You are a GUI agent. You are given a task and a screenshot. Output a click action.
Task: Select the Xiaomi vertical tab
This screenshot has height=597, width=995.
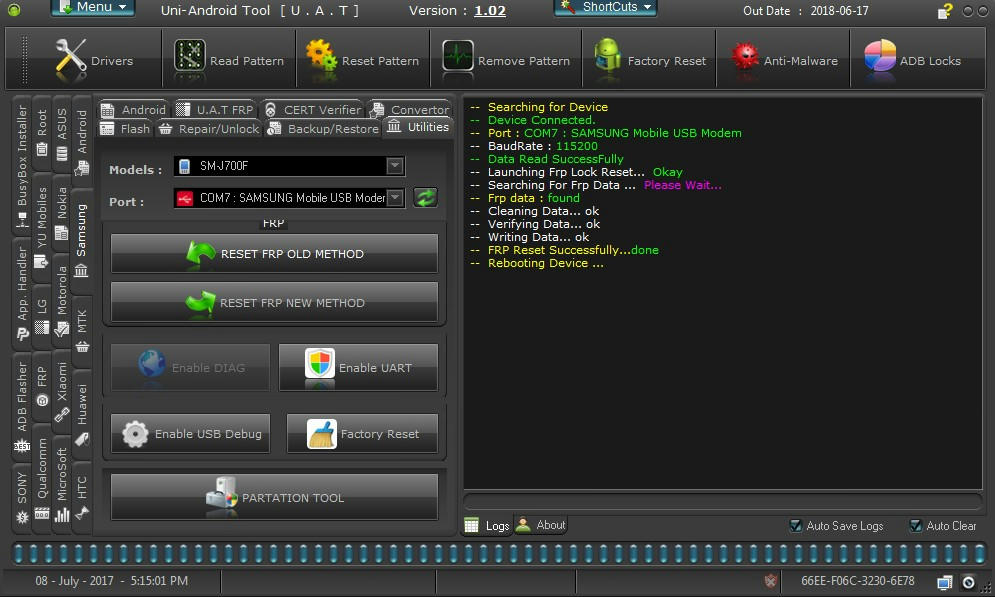tap(62, 390)
